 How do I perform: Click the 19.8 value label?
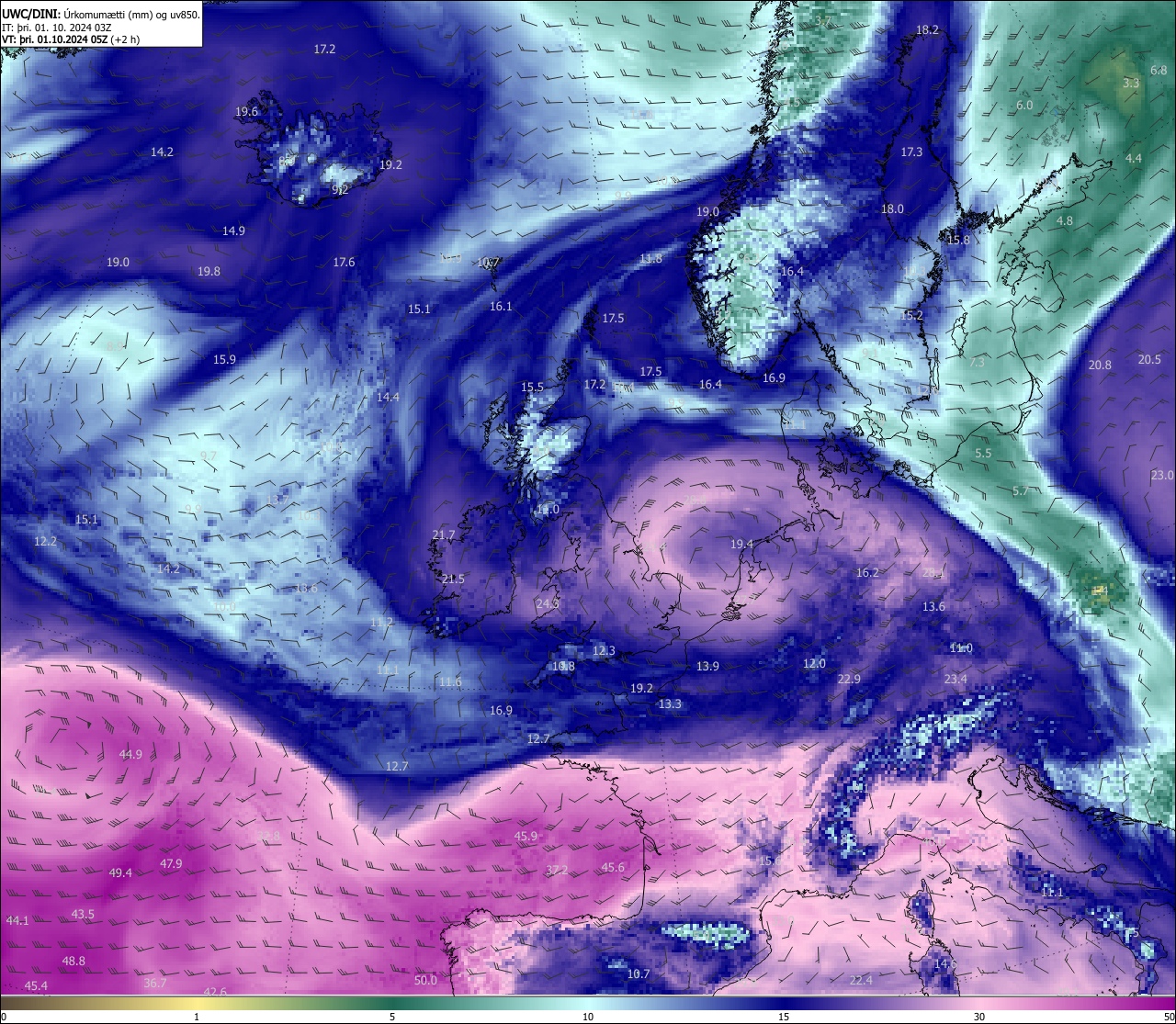(x=209, y=271)
